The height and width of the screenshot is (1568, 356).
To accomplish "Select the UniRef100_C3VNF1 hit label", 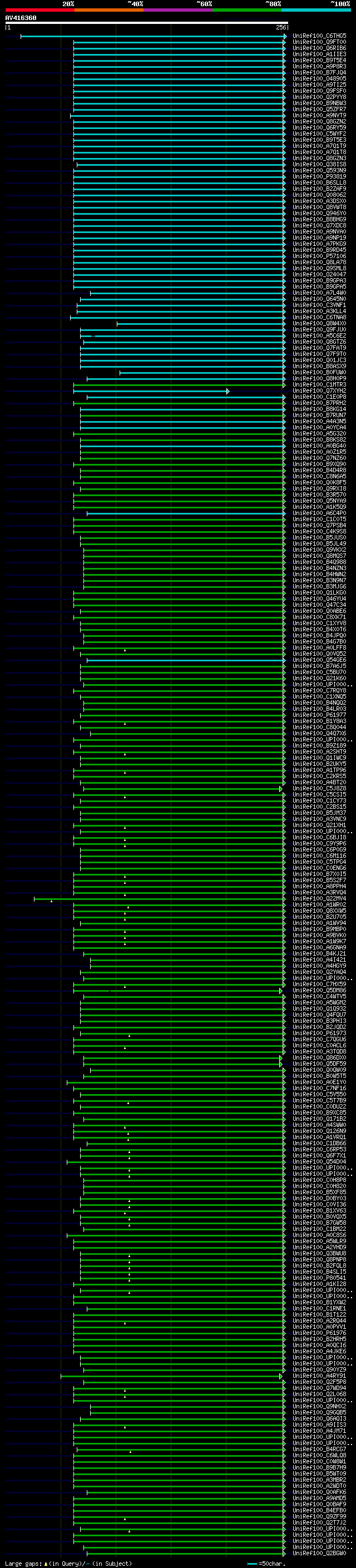I will click(319, 305).
